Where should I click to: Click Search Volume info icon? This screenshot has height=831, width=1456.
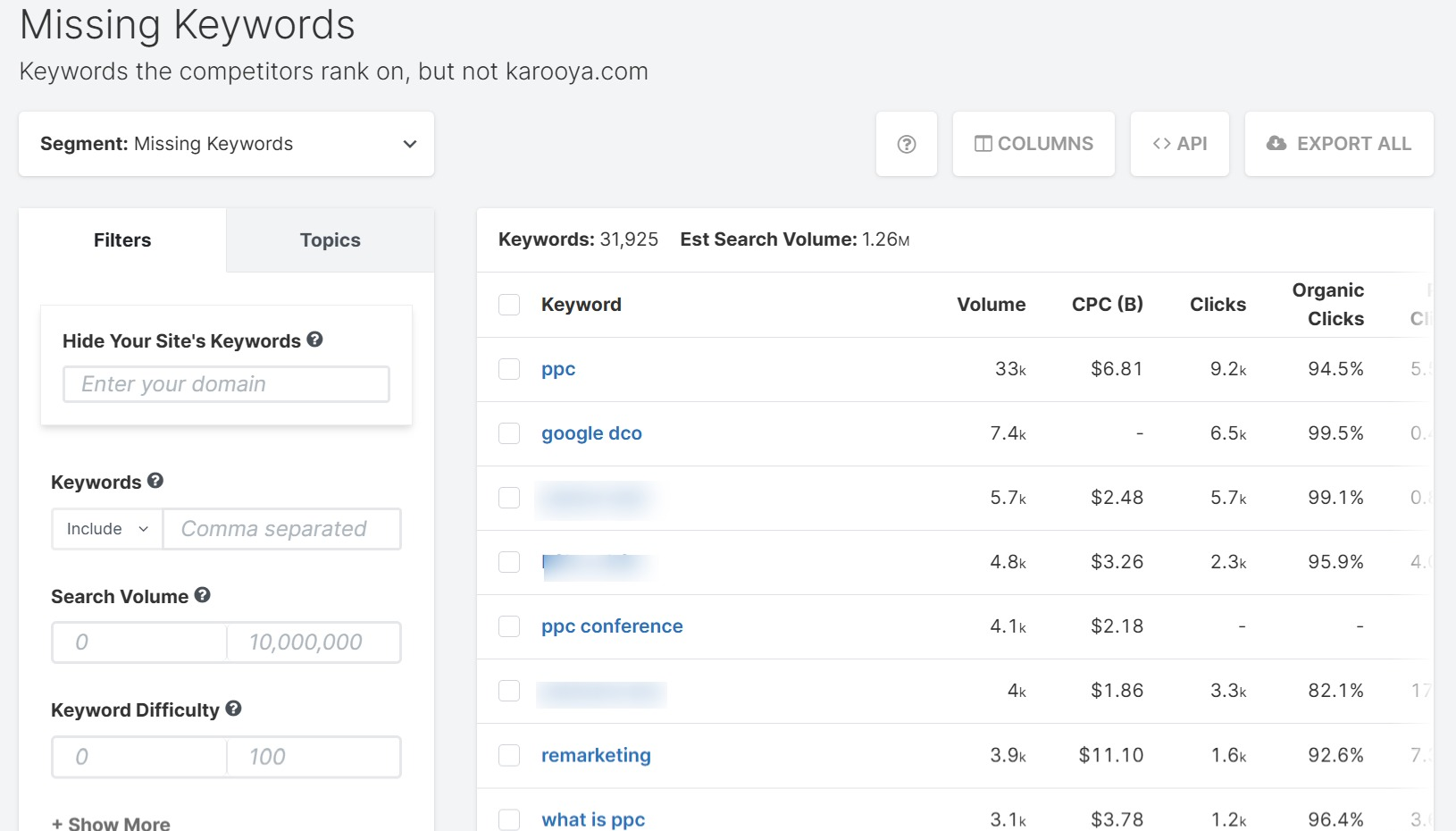click(203, 595)
